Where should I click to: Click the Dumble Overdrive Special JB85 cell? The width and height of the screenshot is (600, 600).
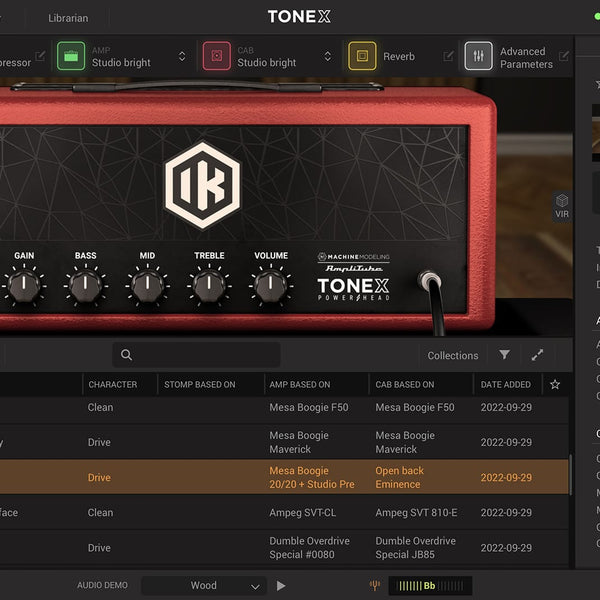[x=415, y=548]
